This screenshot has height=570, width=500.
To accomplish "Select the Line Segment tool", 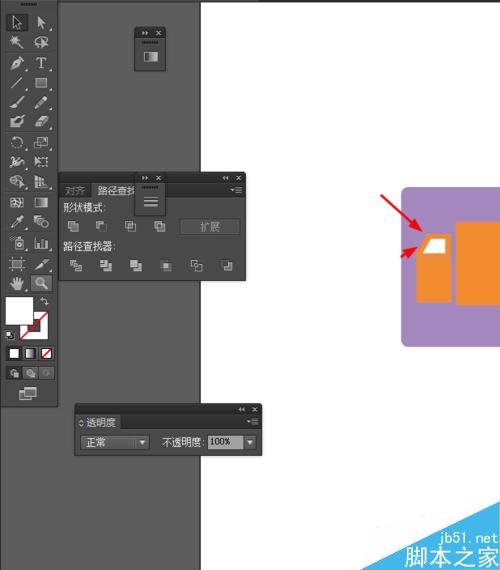I will click(17, 83).
